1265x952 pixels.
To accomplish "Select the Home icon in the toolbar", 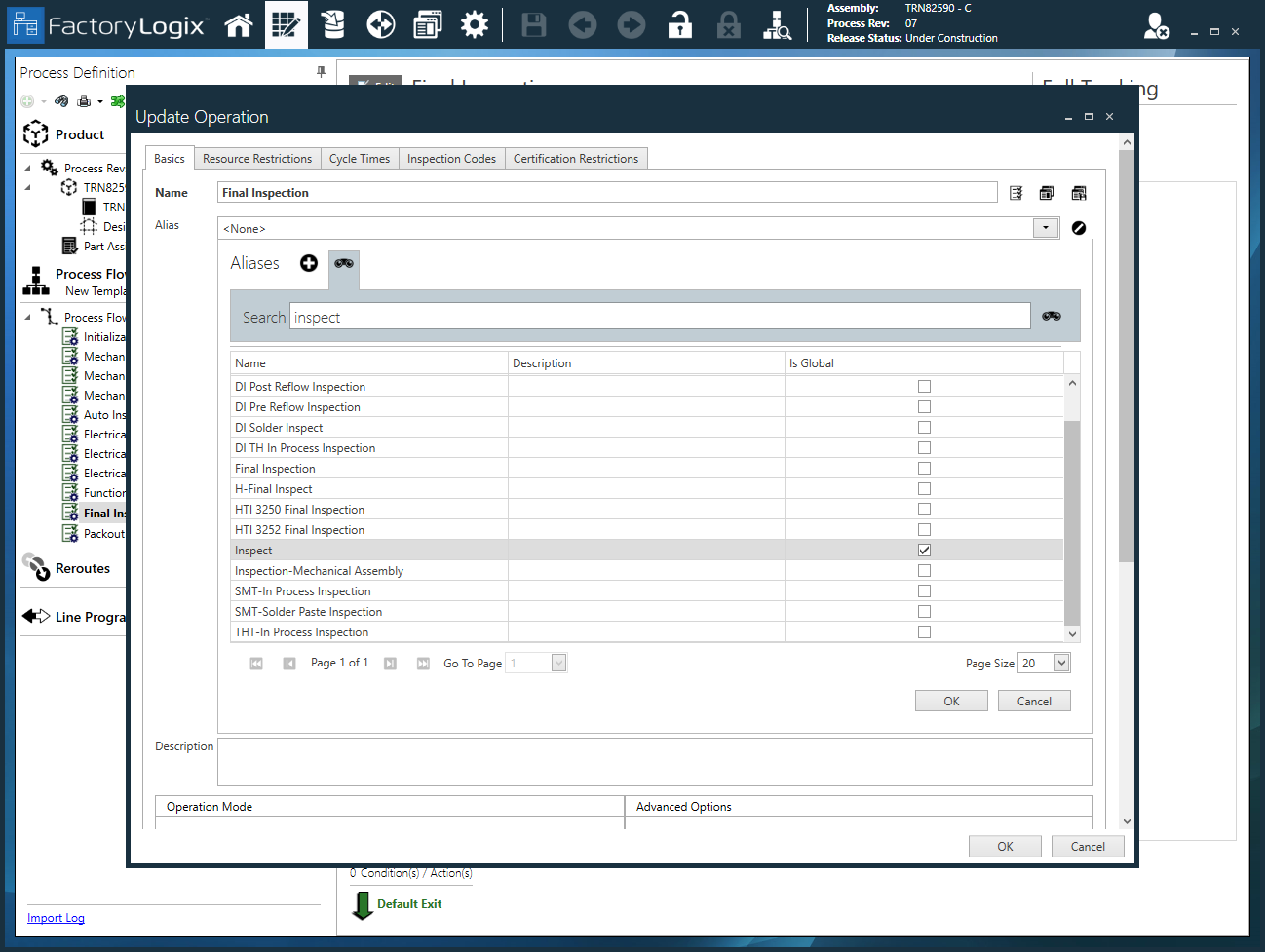I will pyautogui.click(x=239, y=24).
